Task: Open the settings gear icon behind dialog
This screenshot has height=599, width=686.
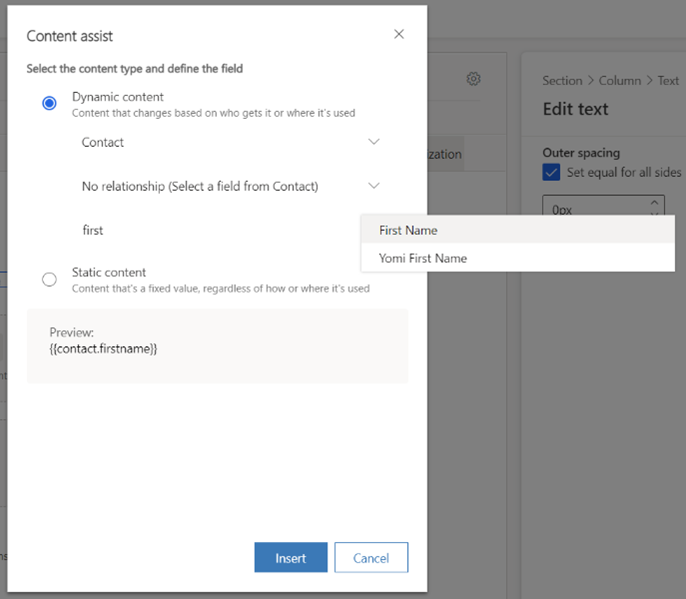Action: pos(473,79)
